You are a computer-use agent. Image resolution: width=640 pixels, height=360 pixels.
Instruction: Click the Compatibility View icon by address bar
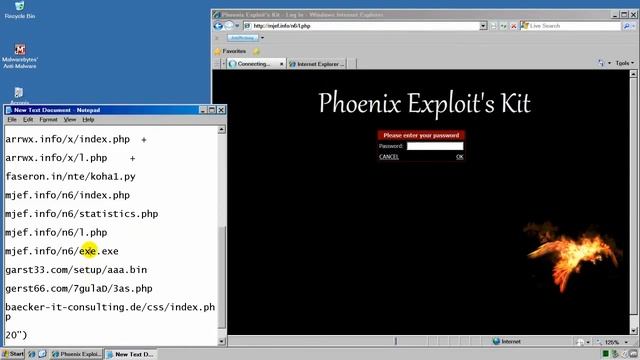click(494, 26)
